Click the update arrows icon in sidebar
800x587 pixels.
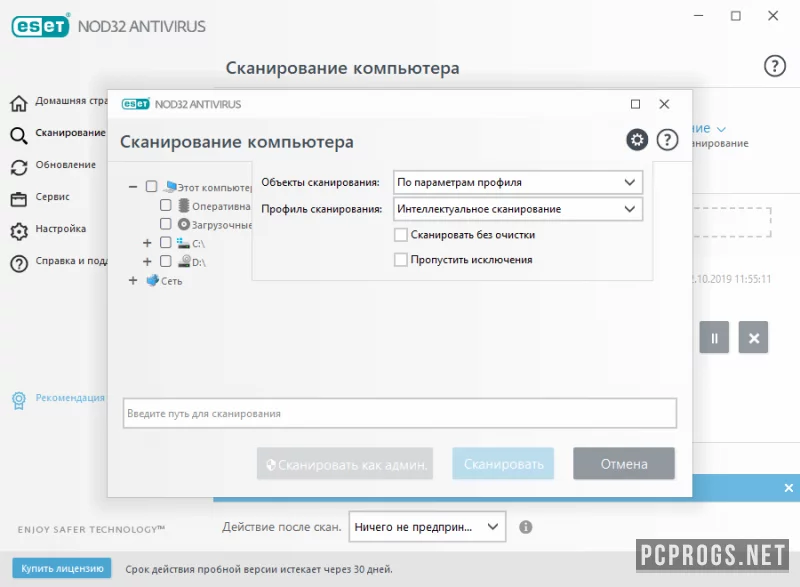(x=19, y=167)
